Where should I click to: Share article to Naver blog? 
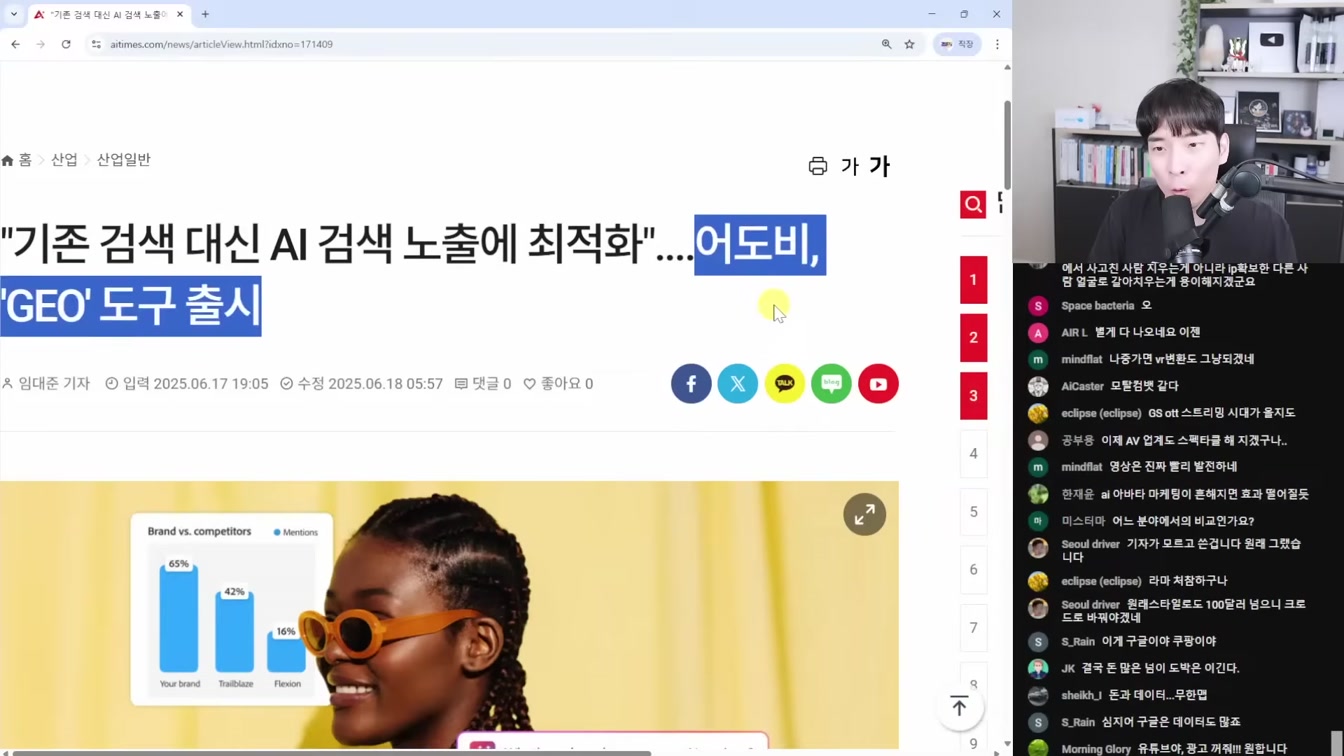point(831,384)
